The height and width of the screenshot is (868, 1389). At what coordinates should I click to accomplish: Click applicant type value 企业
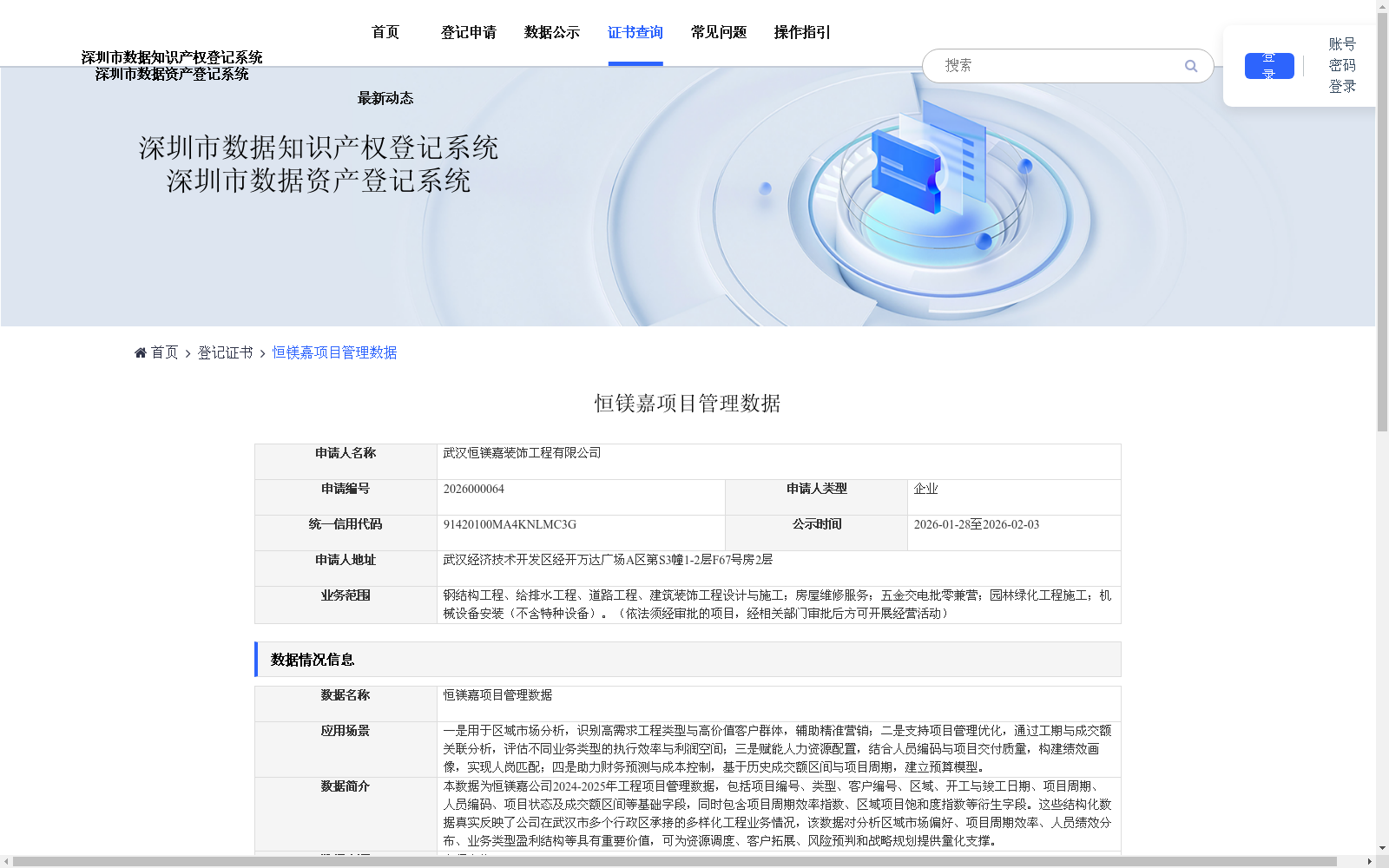(x=925, y=489)
